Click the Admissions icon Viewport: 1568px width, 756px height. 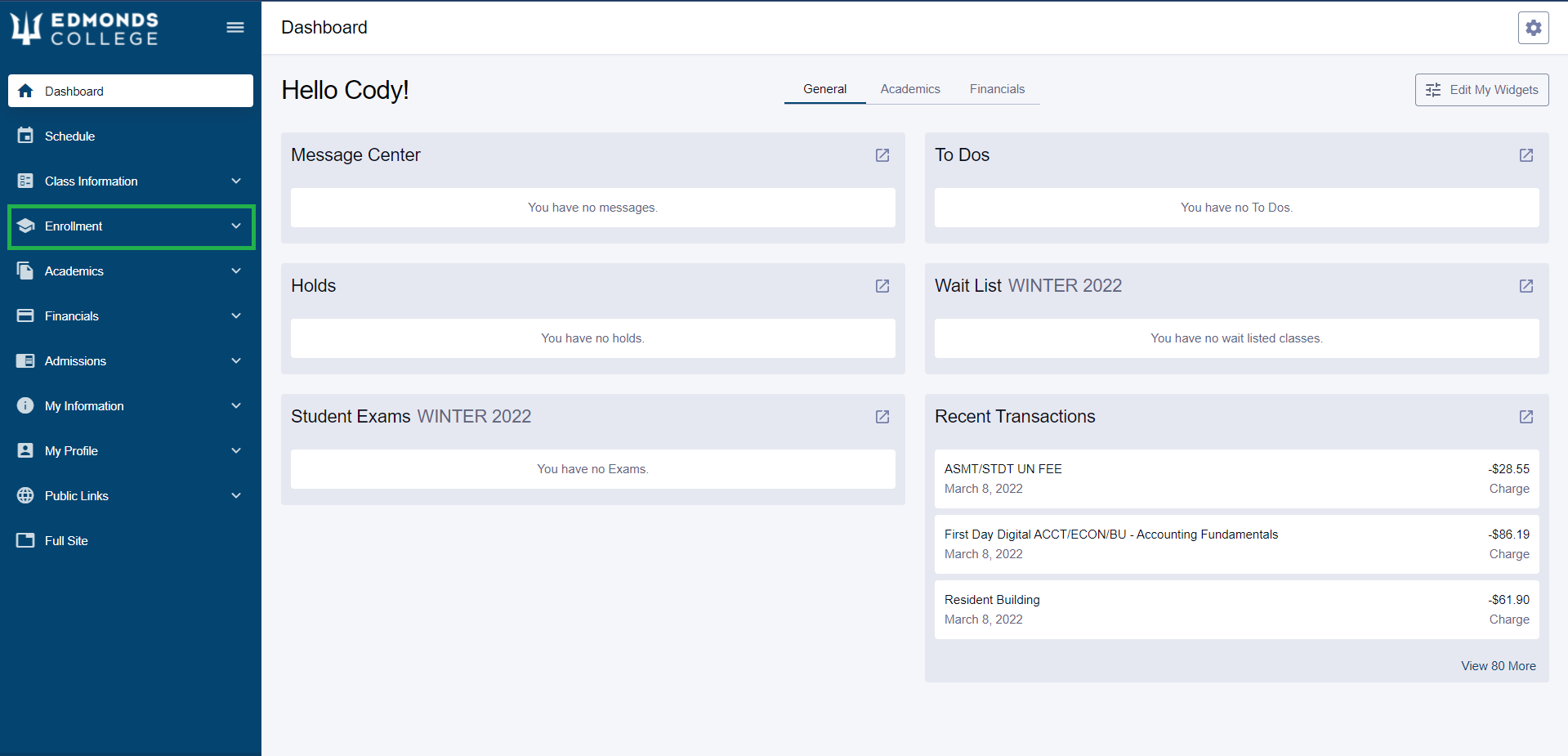click(x=26, y=360)
